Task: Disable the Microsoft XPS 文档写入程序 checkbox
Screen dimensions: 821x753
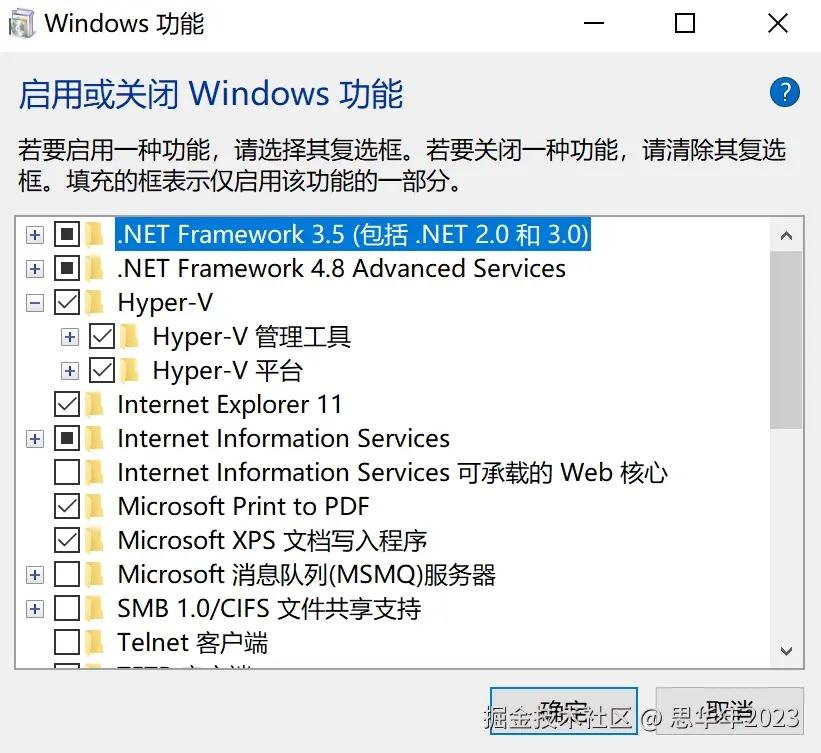Action: (67, 540)
